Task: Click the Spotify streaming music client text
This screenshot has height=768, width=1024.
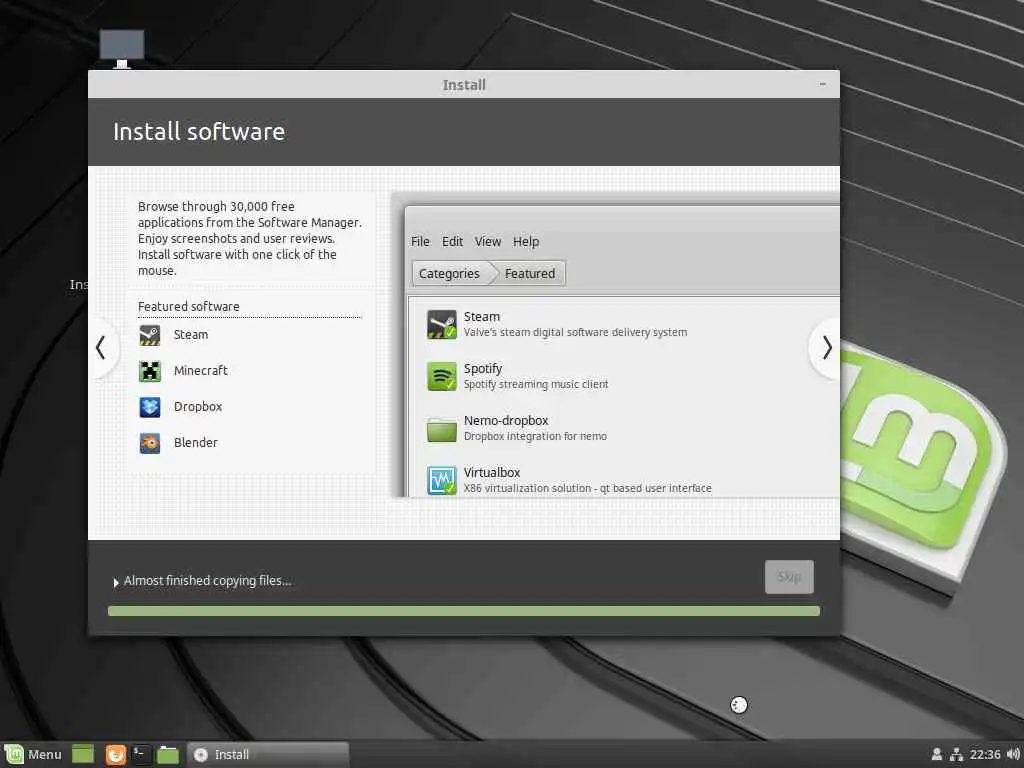Action: pyautogui.click(x=536, y=385)
